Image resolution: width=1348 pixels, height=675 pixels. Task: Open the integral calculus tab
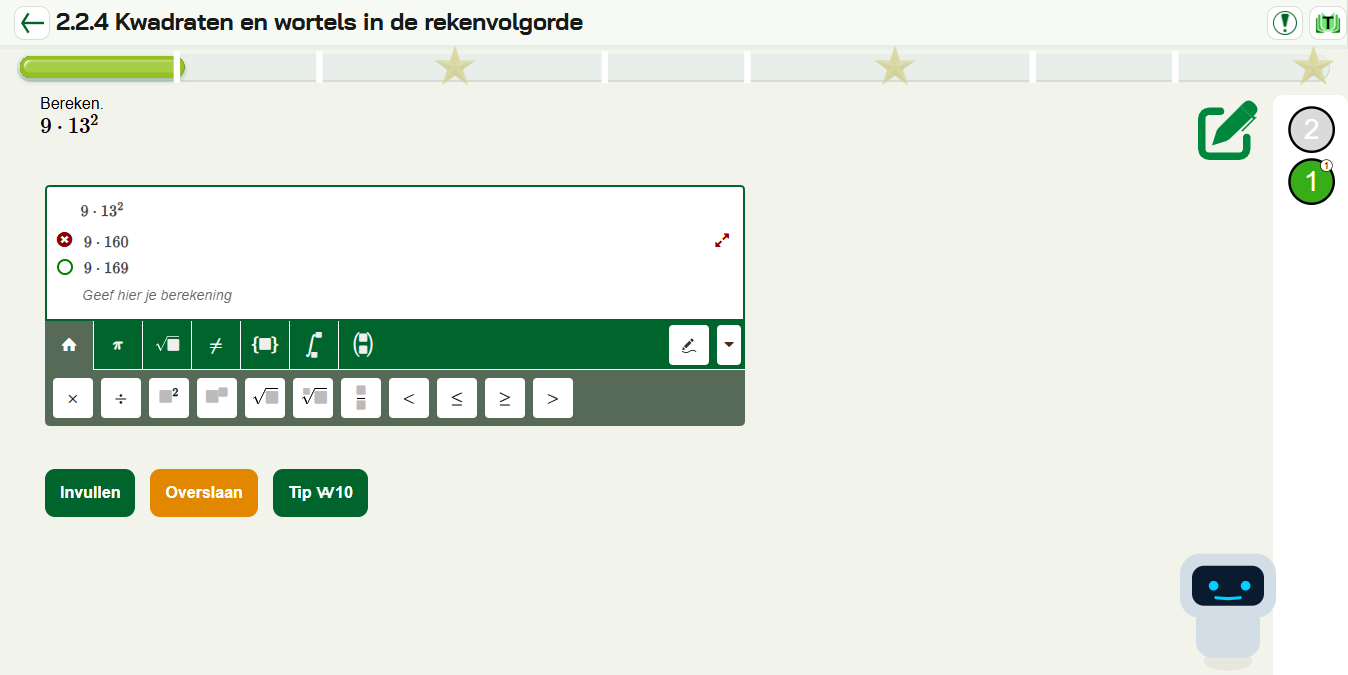click(314, 345)
